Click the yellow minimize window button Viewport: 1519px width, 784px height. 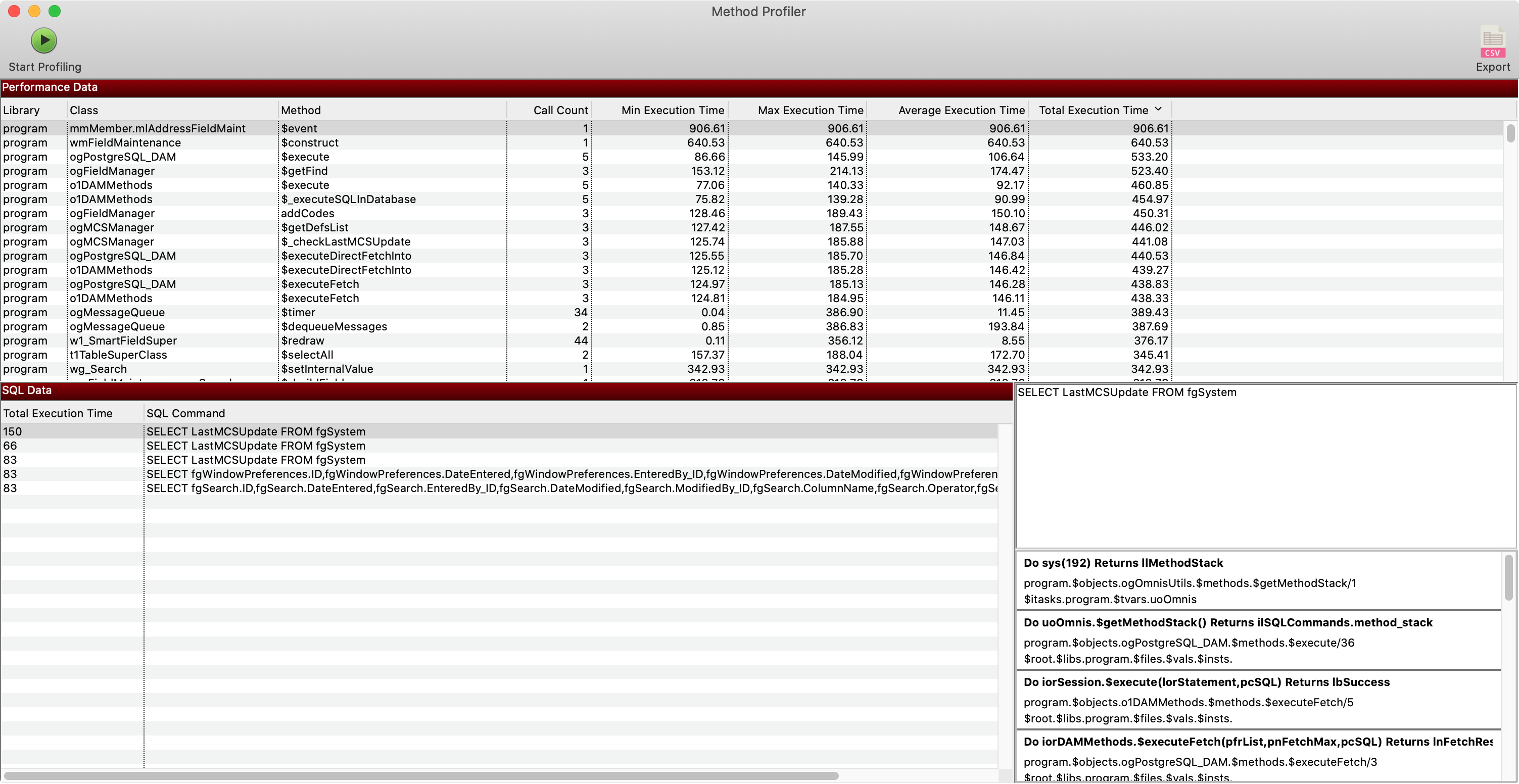(x=34, y=11)
